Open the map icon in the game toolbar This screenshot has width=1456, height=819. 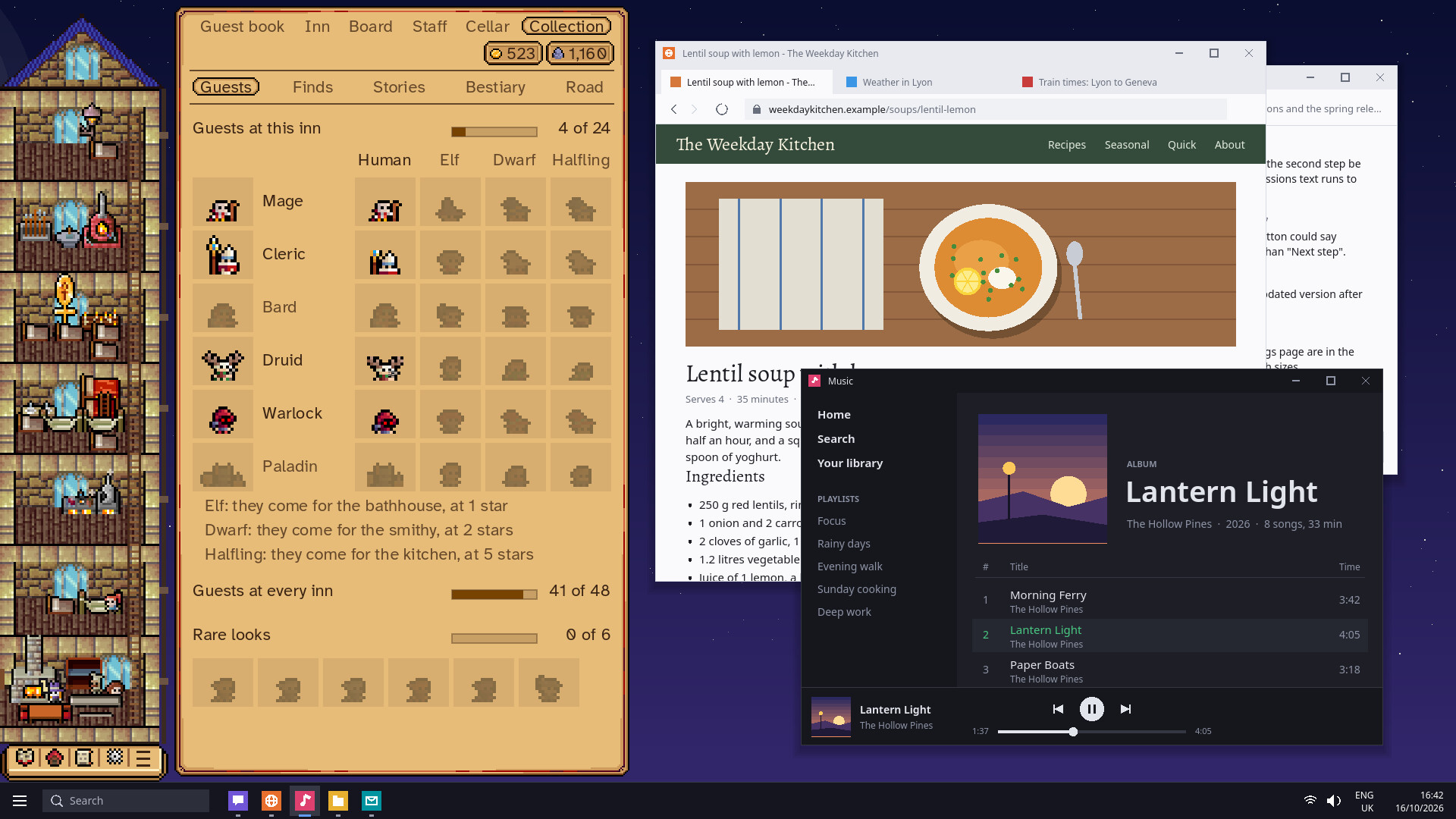click(x=25, y=757)
